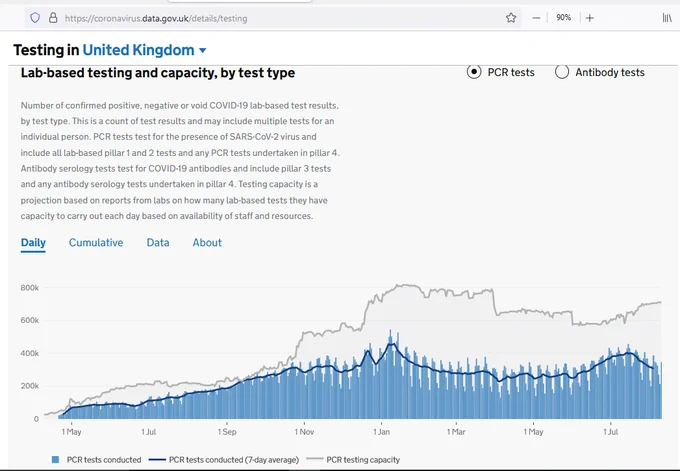Image resolution: width=680 pixels, height=471 pixels.
Task: Click the shield tracking protection icon
Action: [x=35, y=18]
